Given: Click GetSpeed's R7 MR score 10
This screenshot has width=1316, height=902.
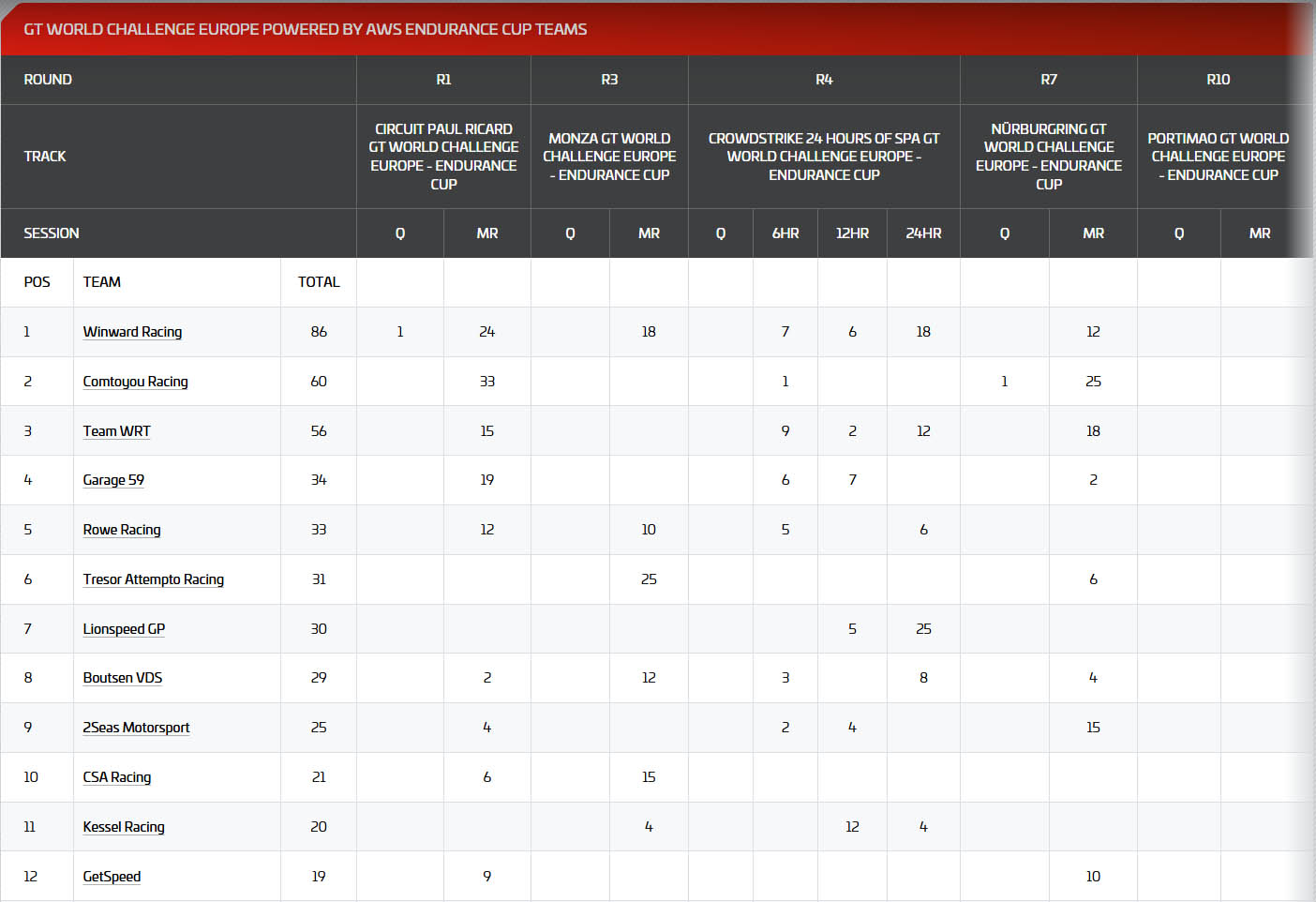Looking at the screenshot, I should (1093, 877).
